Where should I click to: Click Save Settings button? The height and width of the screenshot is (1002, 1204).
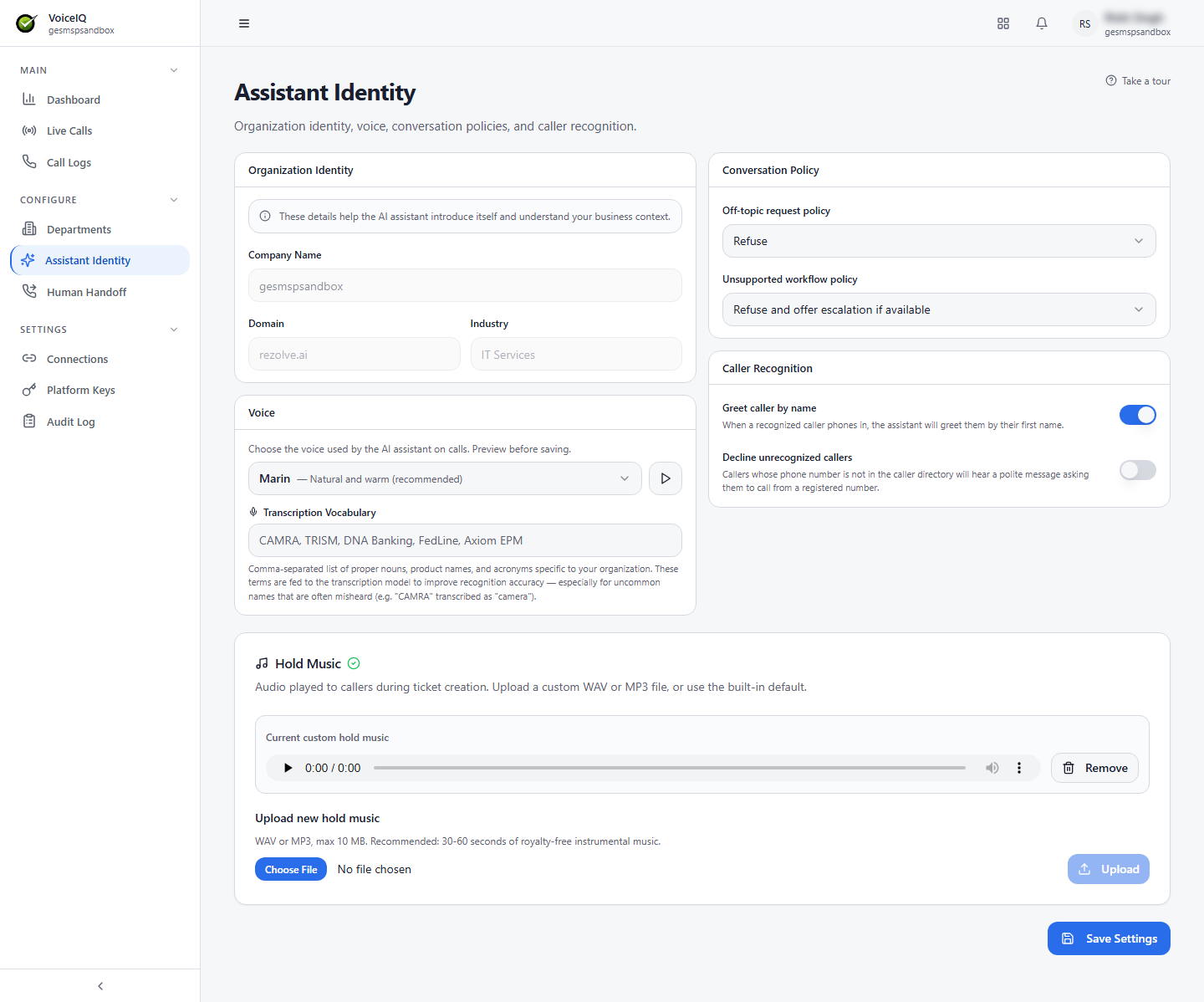pos(1109,938)
